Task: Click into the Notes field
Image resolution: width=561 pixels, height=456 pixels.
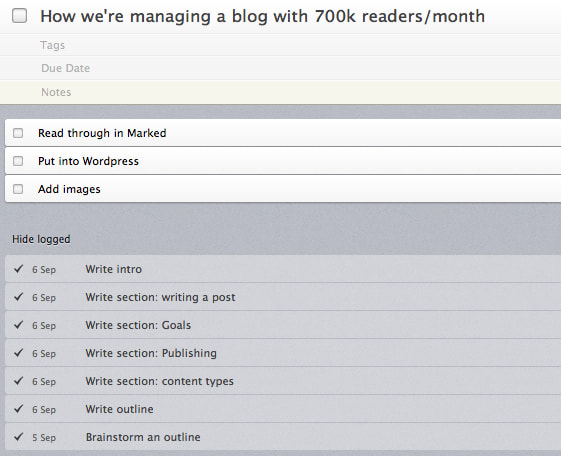Action: [280, 92]
